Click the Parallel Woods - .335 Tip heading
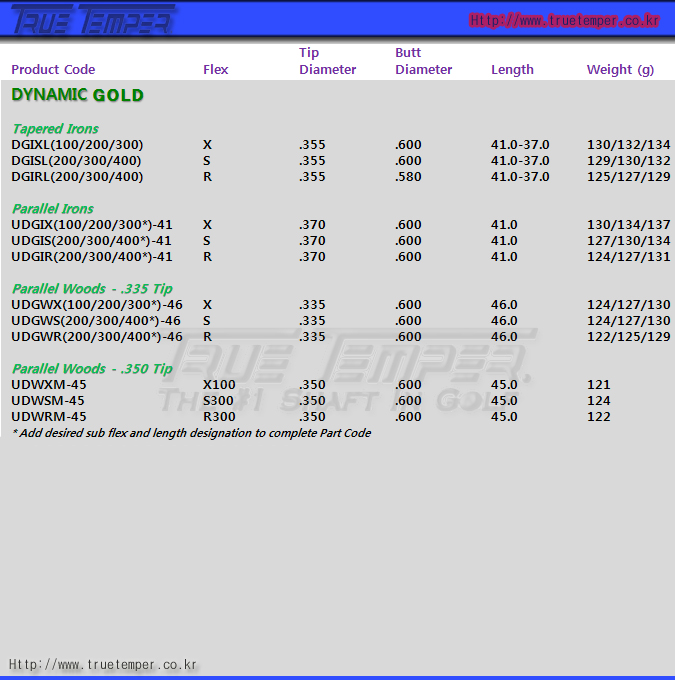 tap(92, 289)
